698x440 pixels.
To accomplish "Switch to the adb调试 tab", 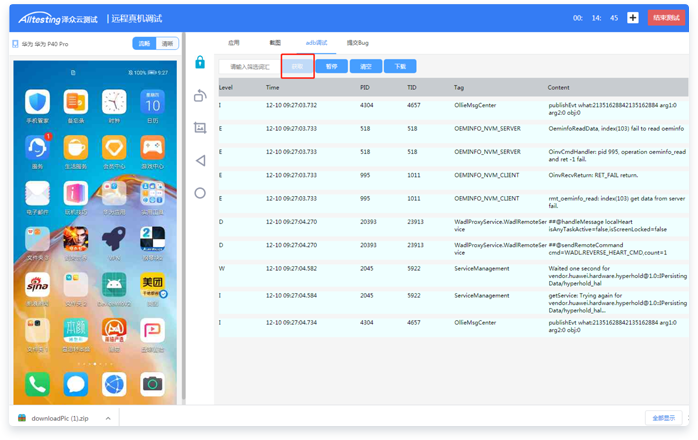I will [x=316, y=43].
